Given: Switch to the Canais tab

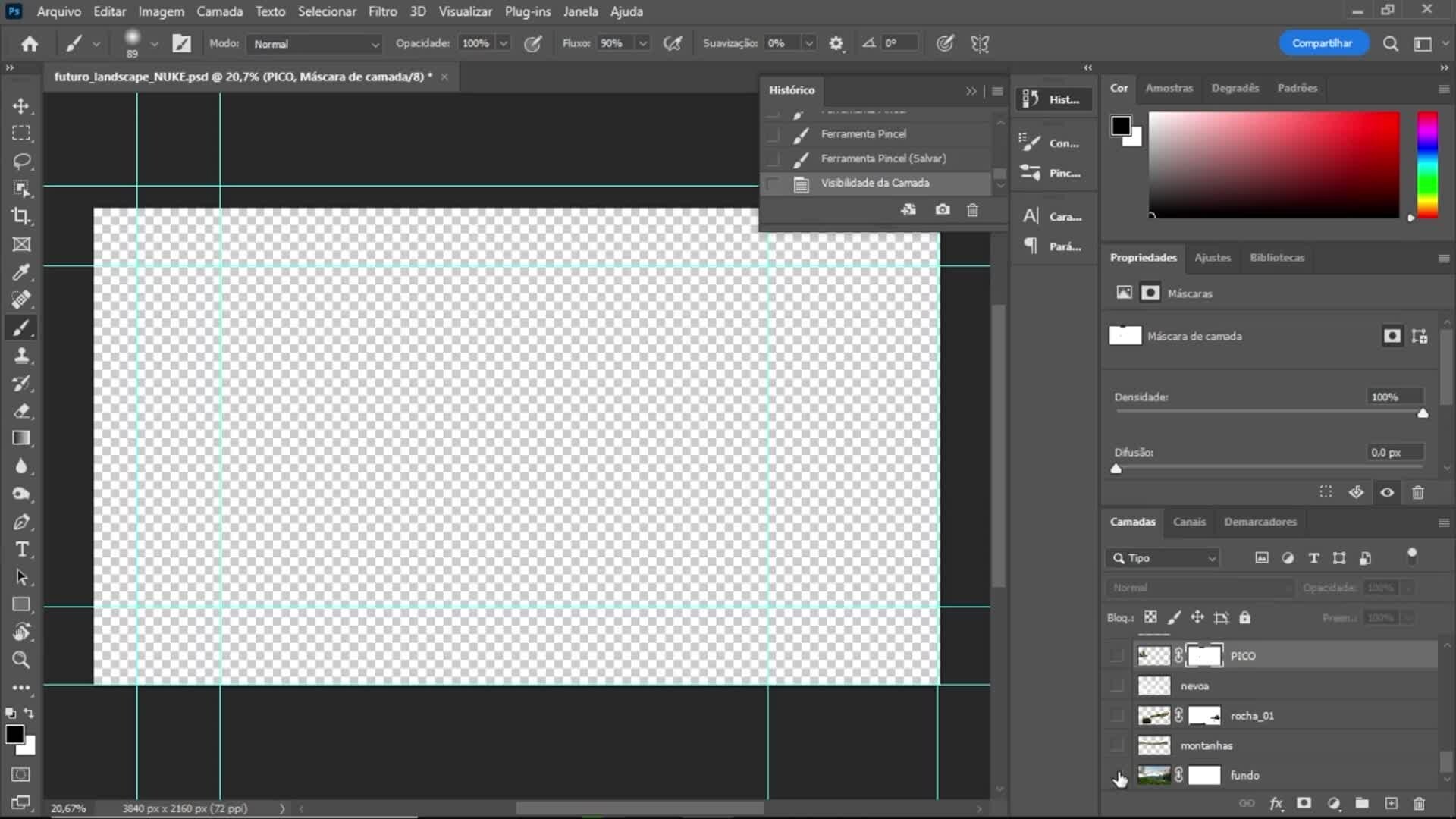Looking at the screenshot, I should tap(1188, 522).
